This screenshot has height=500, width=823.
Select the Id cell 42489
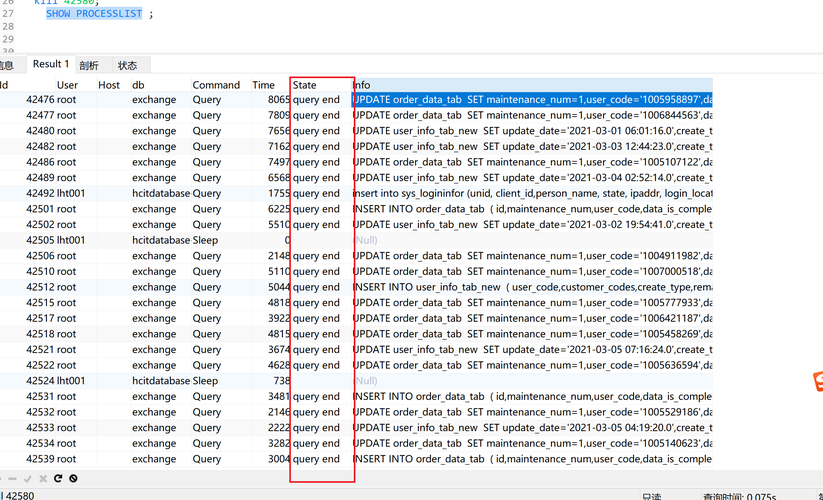coord(40,178)
